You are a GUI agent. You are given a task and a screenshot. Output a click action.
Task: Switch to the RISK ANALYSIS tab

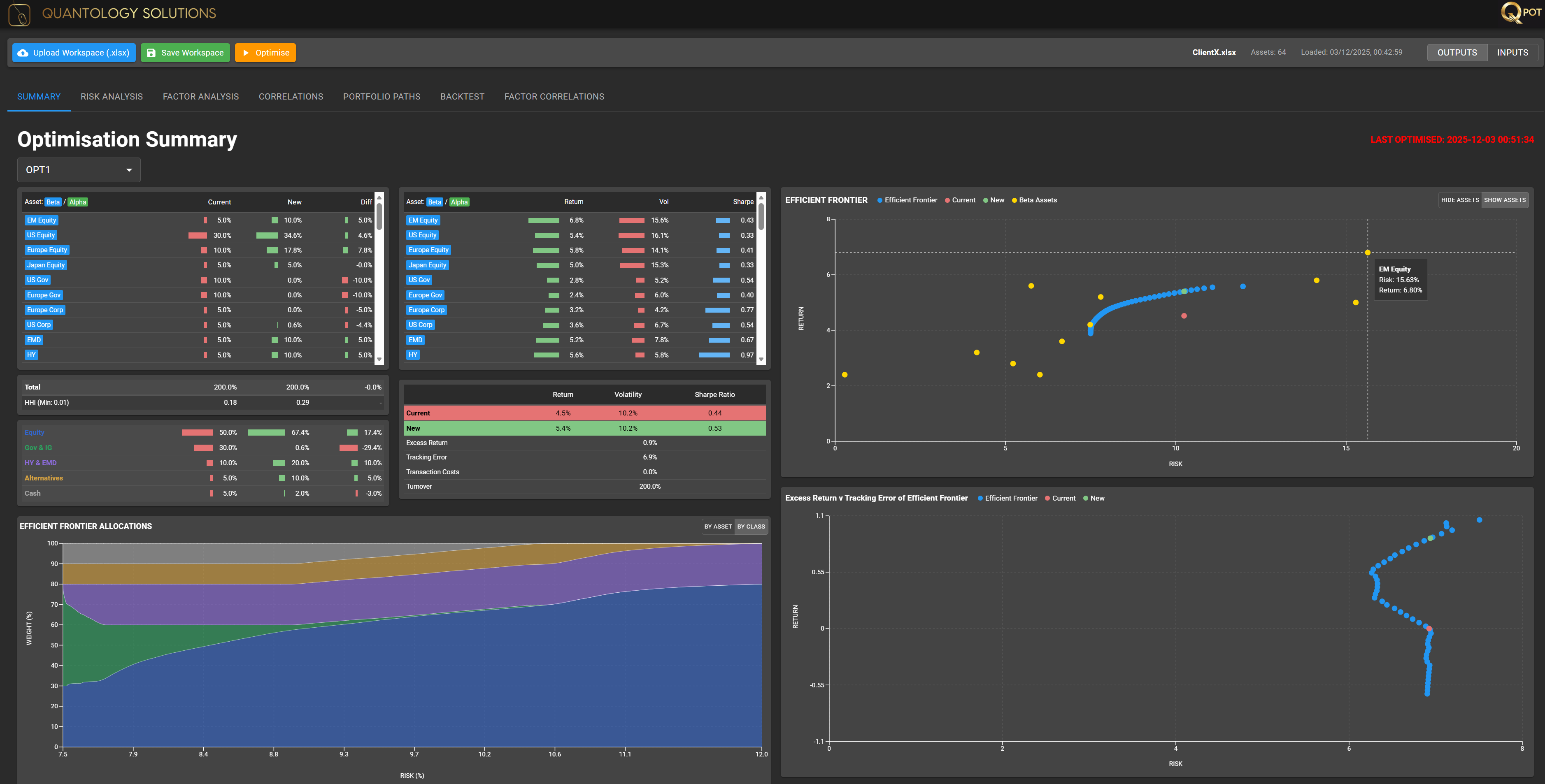pos(112,97)
